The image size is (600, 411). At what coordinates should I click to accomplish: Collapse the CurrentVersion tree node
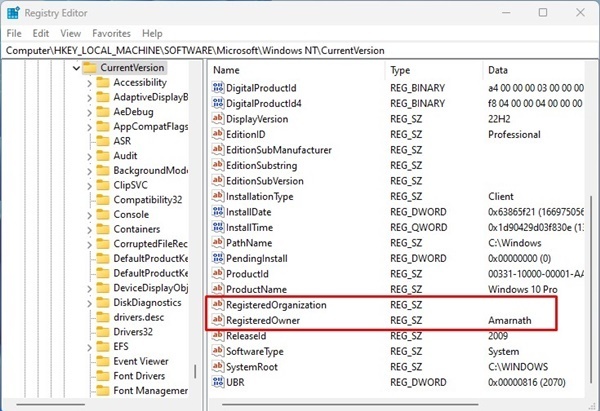point(76,68)
